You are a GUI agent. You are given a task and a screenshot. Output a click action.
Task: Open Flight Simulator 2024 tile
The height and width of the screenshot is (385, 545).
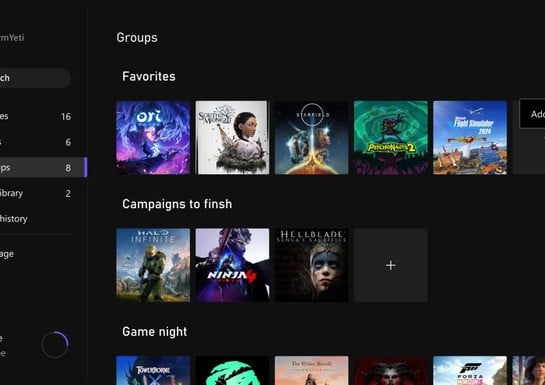tap(470, 138)
